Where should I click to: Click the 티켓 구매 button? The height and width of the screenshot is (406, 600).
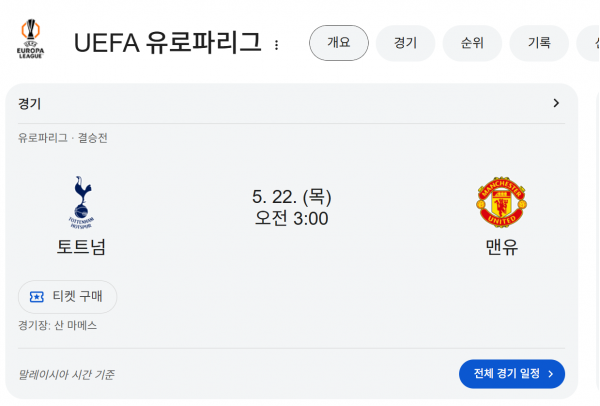tap(67, 297)
